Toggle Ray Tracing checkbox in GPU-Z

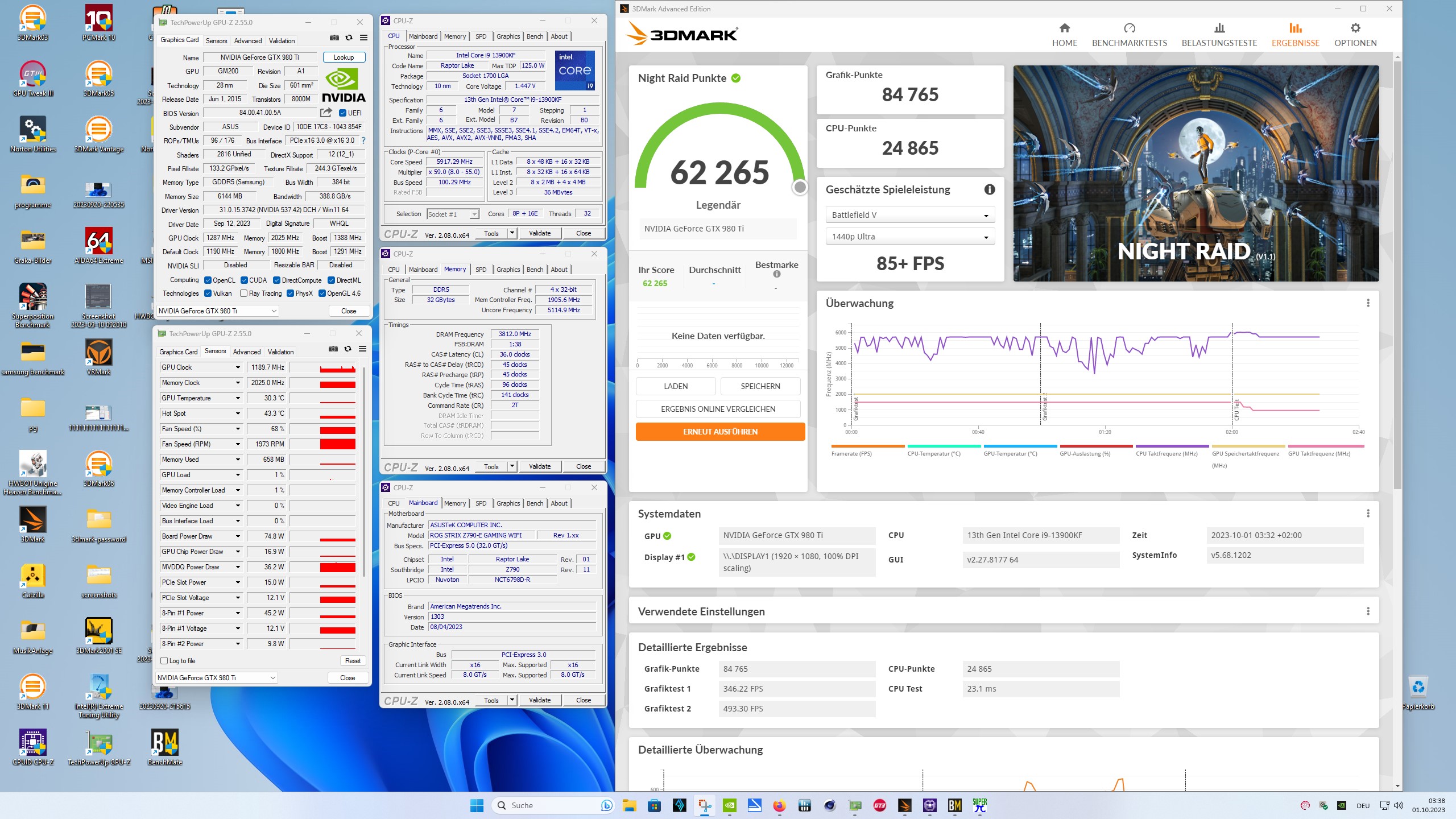(x=244, y=293)
